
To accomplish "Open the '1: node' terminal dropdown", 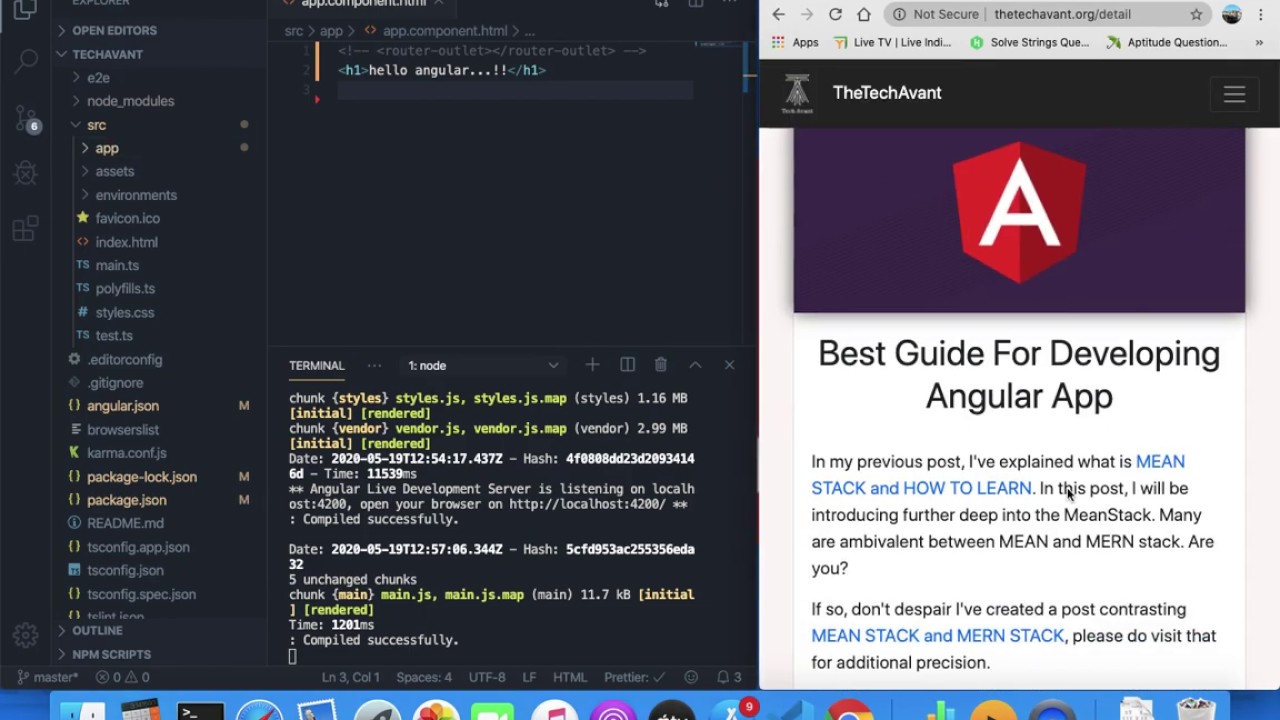I will 484,365.
